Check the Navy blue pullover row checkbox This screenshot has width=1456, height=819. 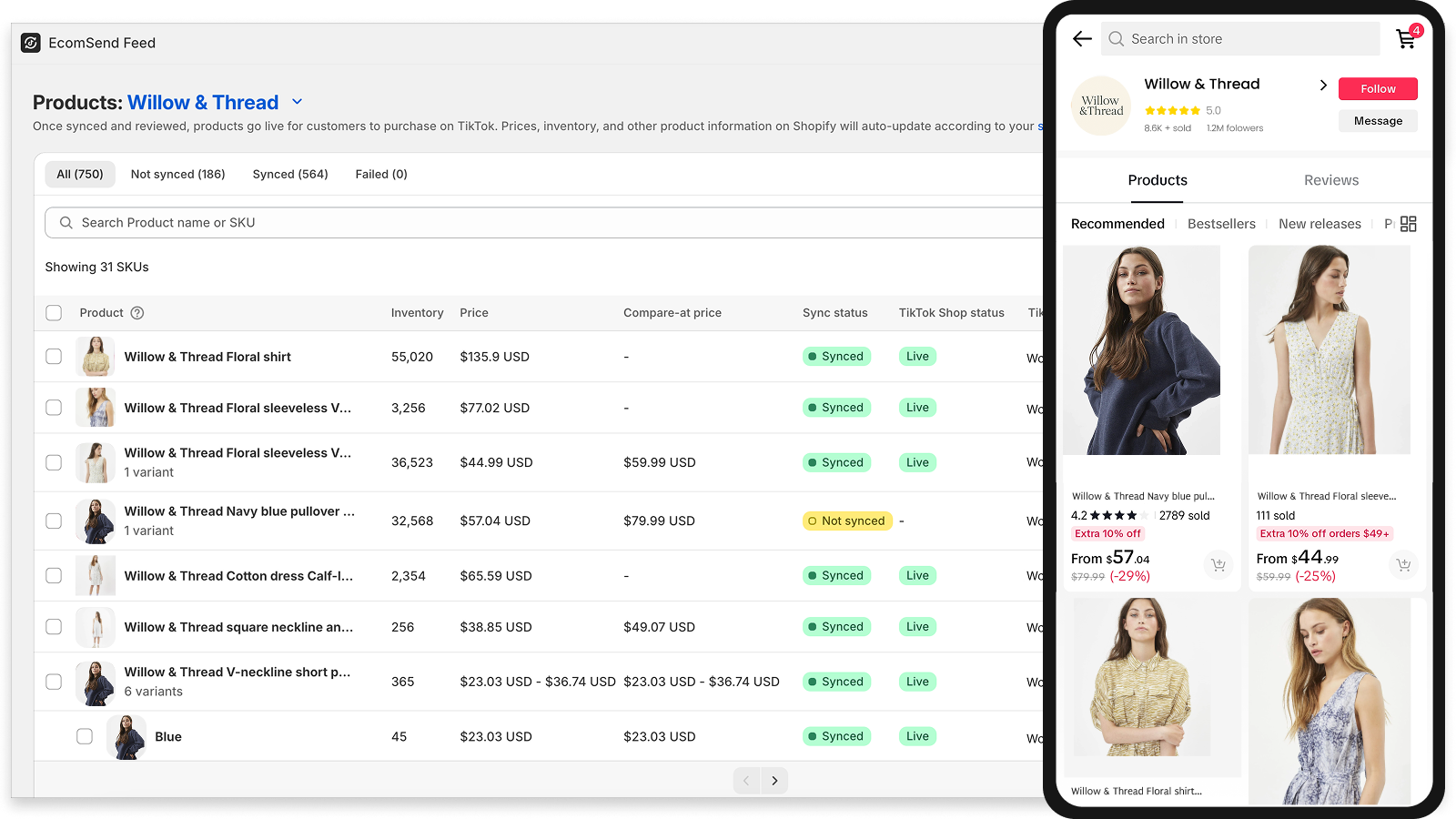[54, 521]
